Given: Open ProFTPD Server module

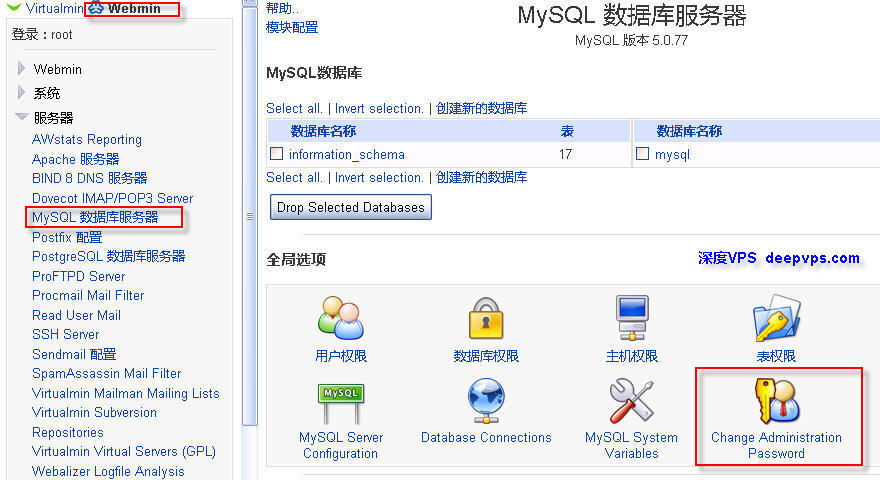Looking at the screenshot, I should (x=79, y=276).
